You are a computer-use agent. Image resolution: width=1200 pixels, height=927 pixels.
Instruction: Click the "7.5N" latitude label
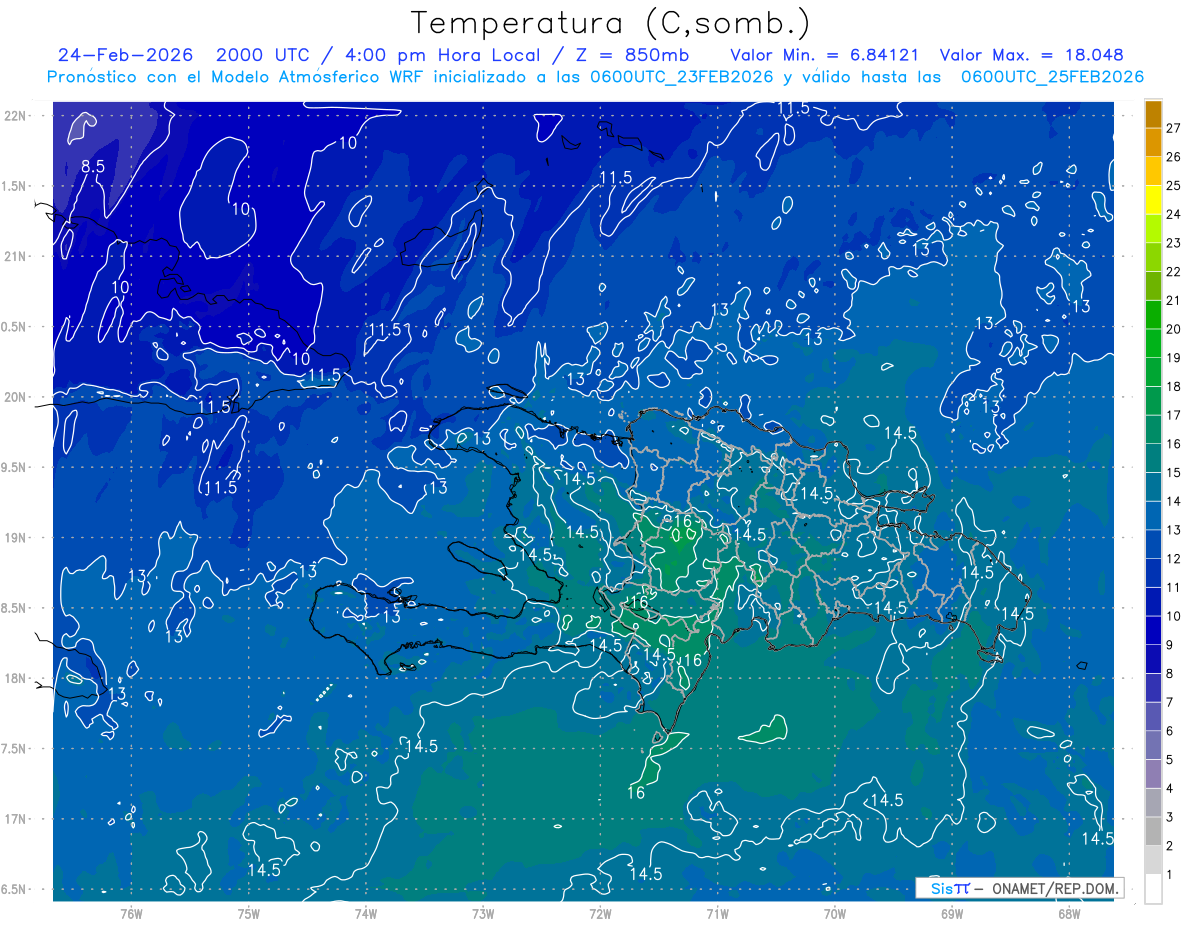14,748
